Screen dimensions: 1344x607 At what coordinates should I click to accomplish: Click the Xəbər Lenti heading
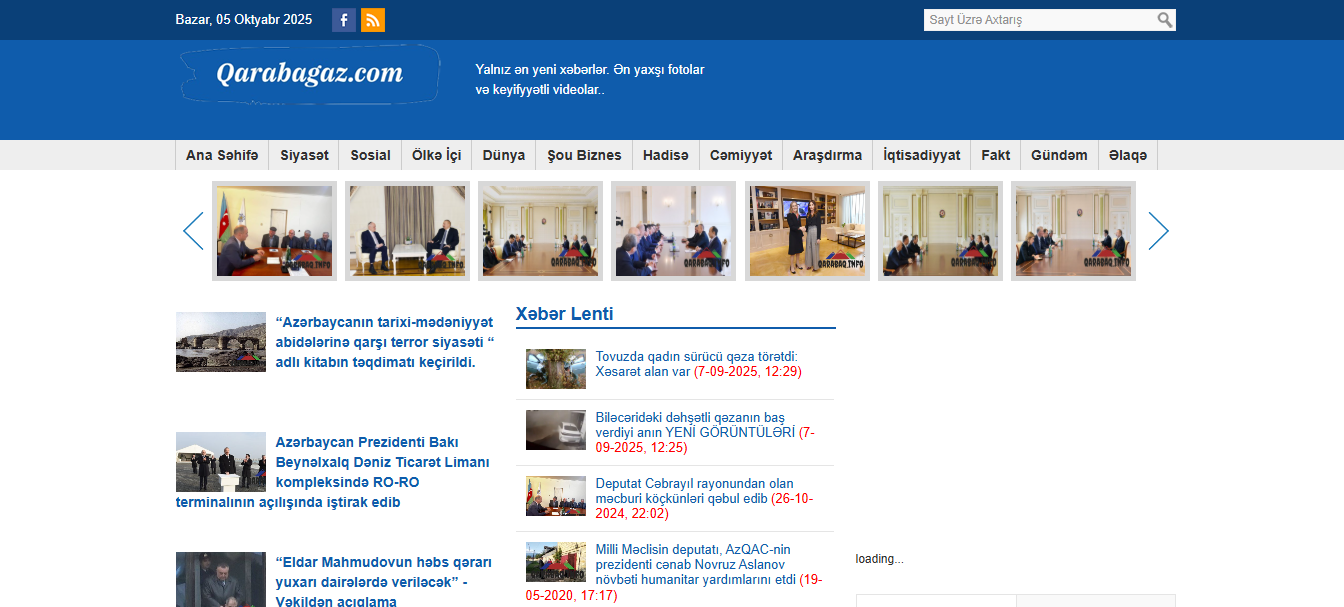pos(564,314)
